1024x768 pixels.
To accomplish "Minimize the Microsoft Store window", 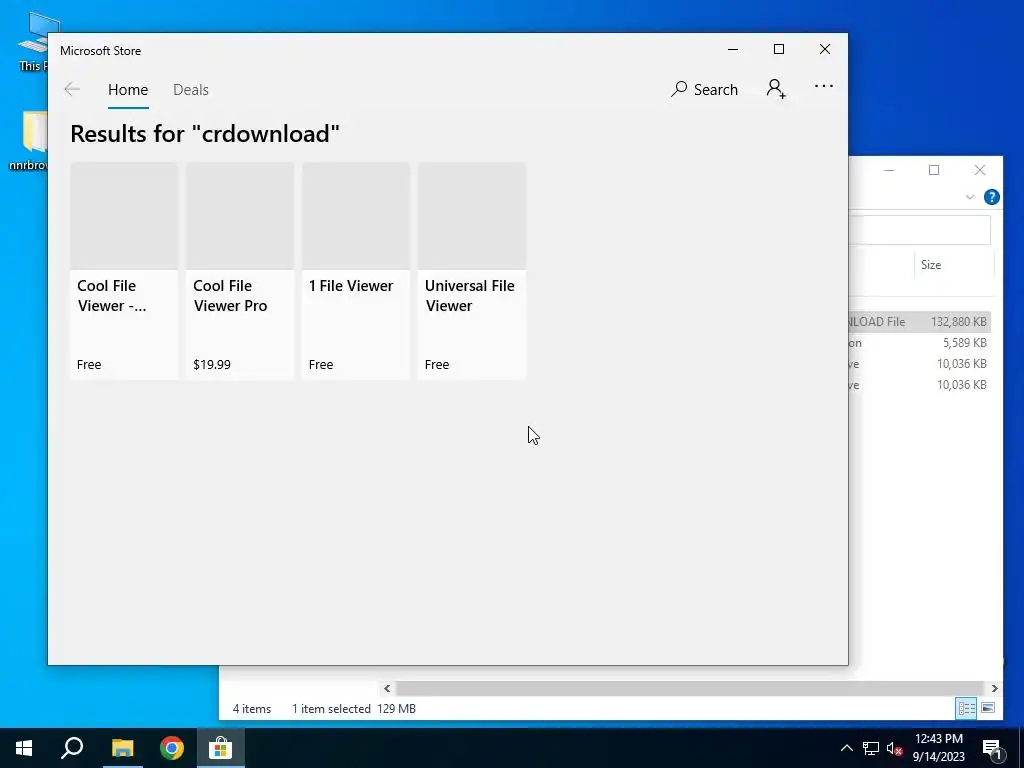I will tap(733, 50).
